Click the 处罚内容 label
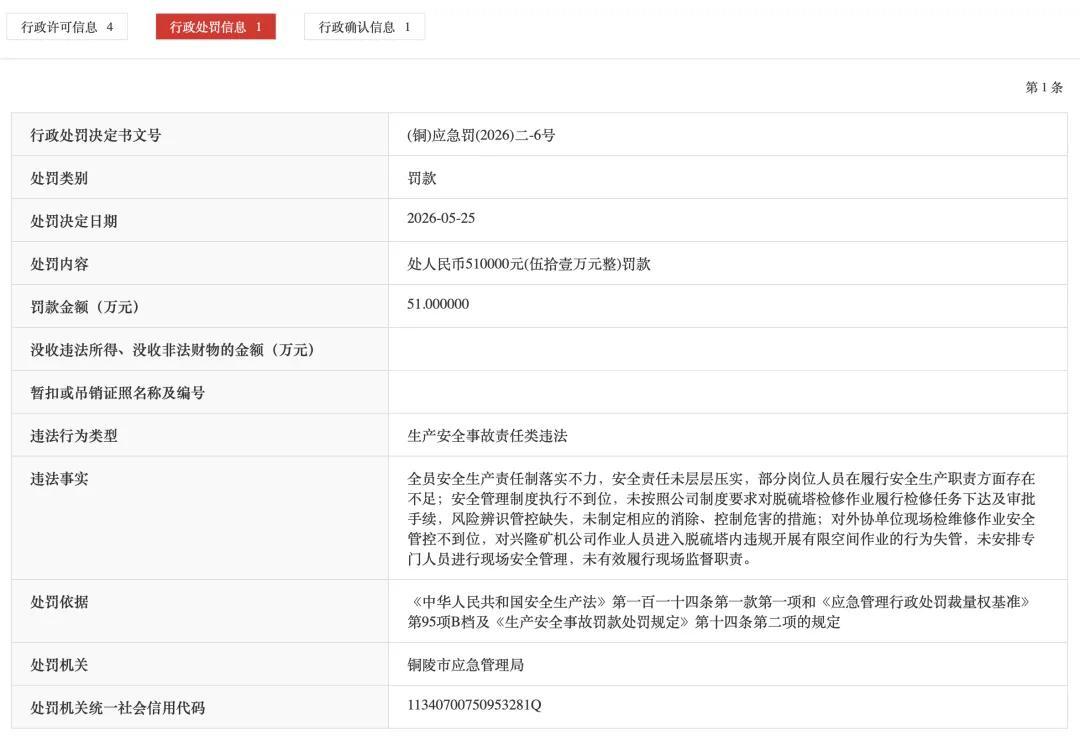The image size is (1080, 736). pos(59,264)
